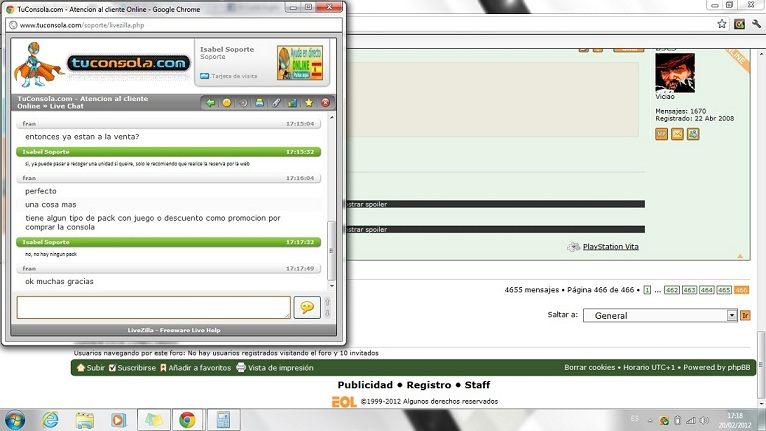Click the volume speaker tray icon

click(704, 420)
